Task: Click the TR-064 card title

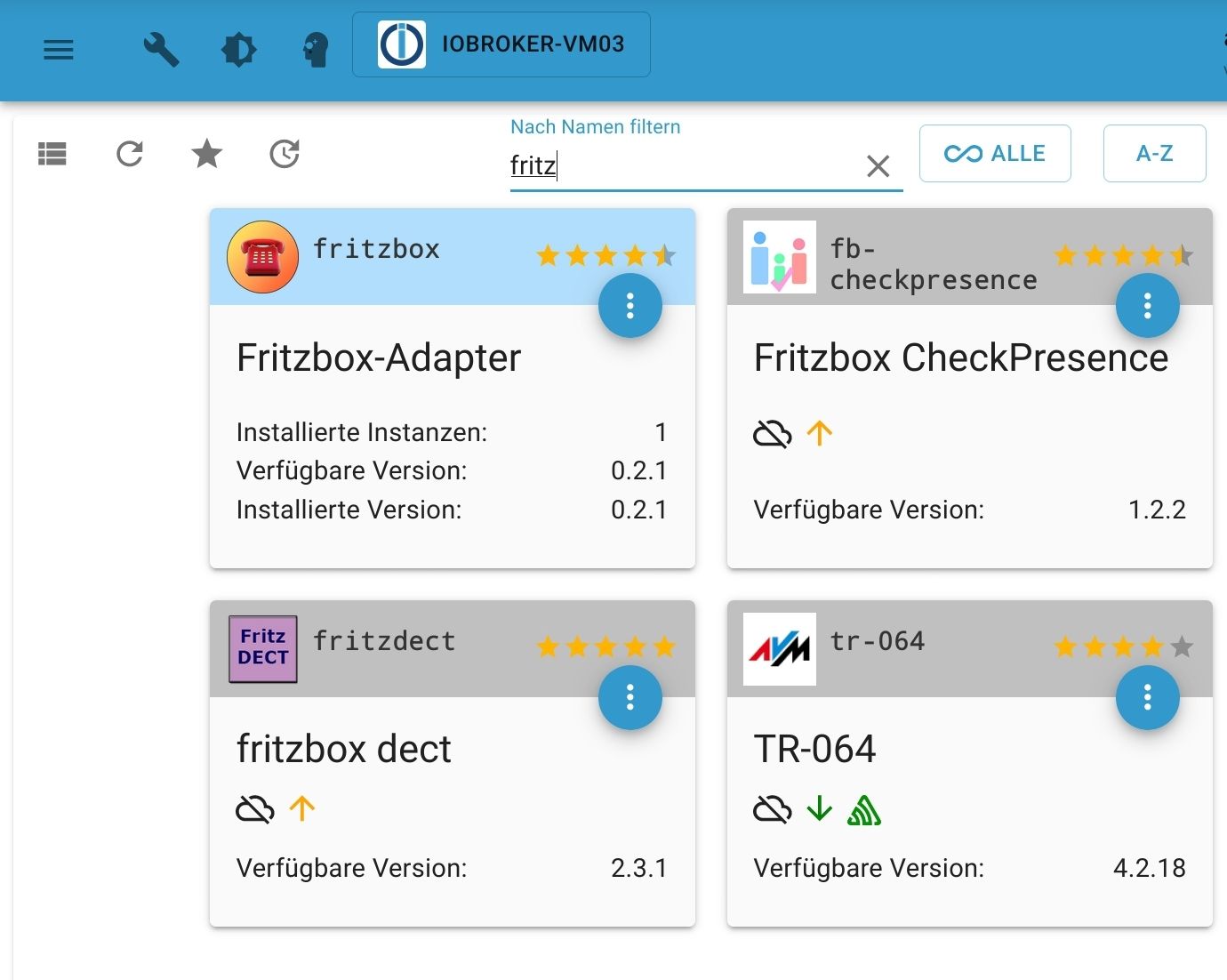Action: tap(815, 749)
